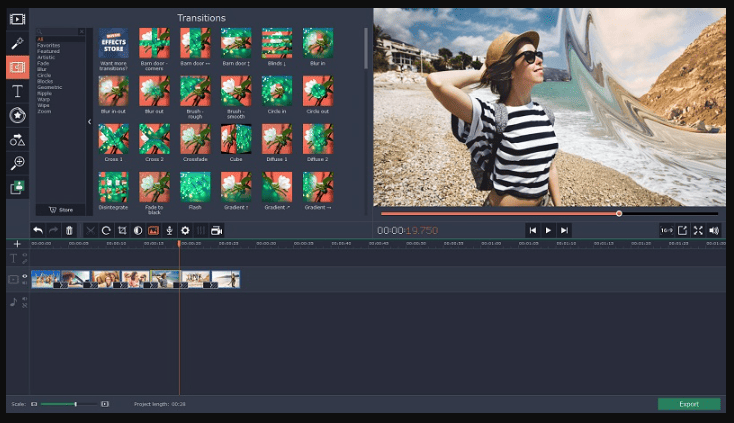Viewport: 734px width, 423px height.
Task: Rotate the clip with the rotate icon
Action: coord(106,230)
